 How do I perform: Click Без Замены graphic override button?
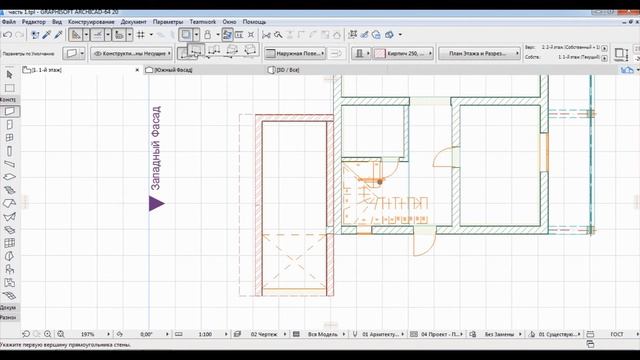(499, 334)
